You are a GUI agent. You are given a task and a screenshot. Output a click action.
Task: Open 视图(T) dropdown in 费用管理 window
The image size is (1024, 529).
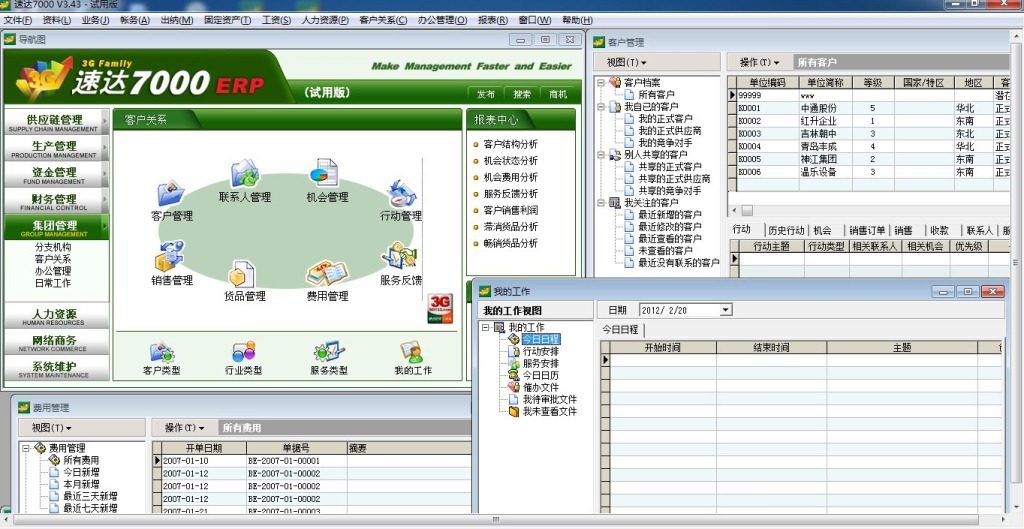coord(52,428)
